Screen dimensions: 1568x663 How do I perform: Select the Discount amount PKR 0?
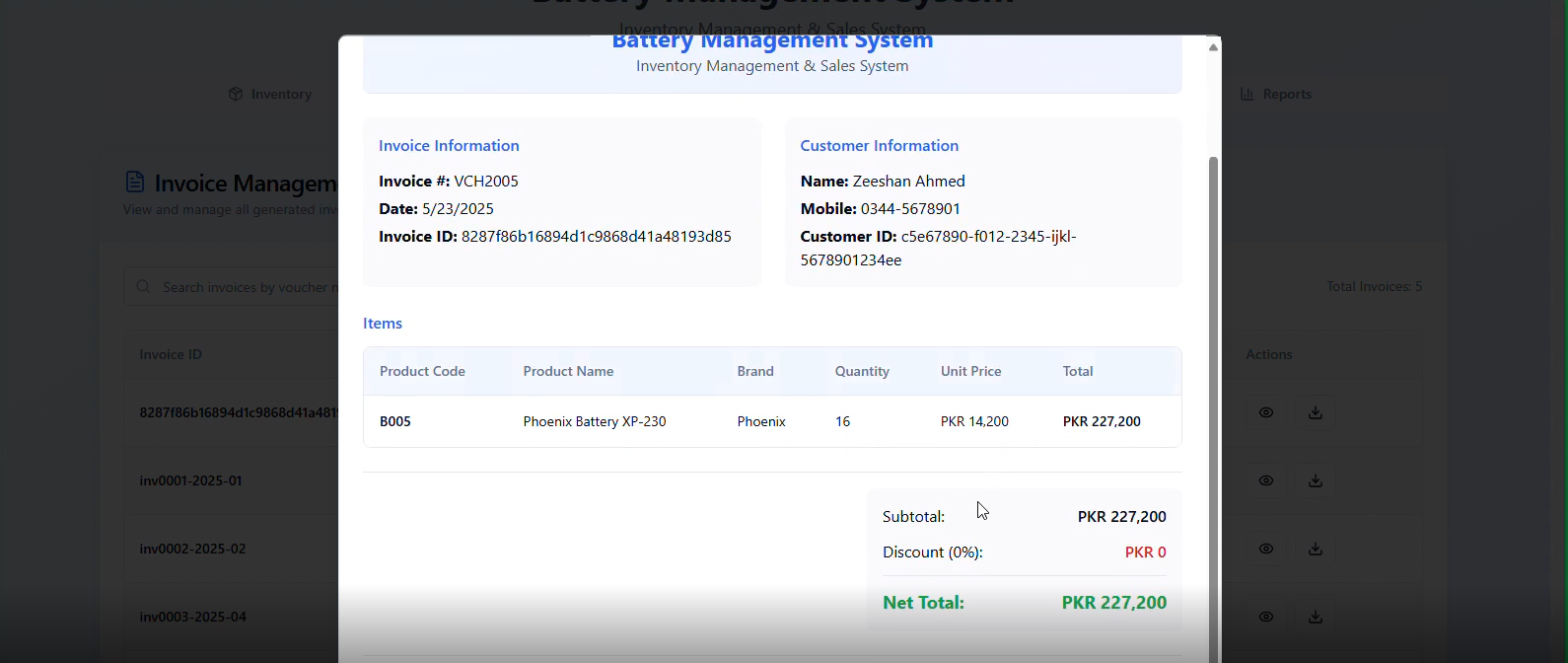point(1146,552)
